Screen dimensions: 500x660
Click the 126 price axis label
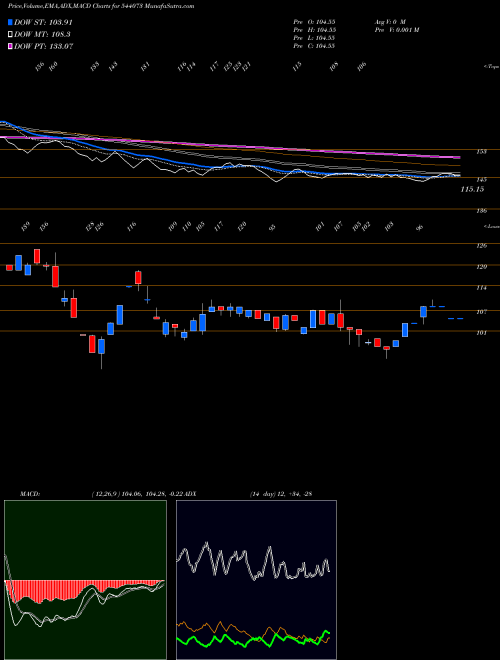(482, 246)
